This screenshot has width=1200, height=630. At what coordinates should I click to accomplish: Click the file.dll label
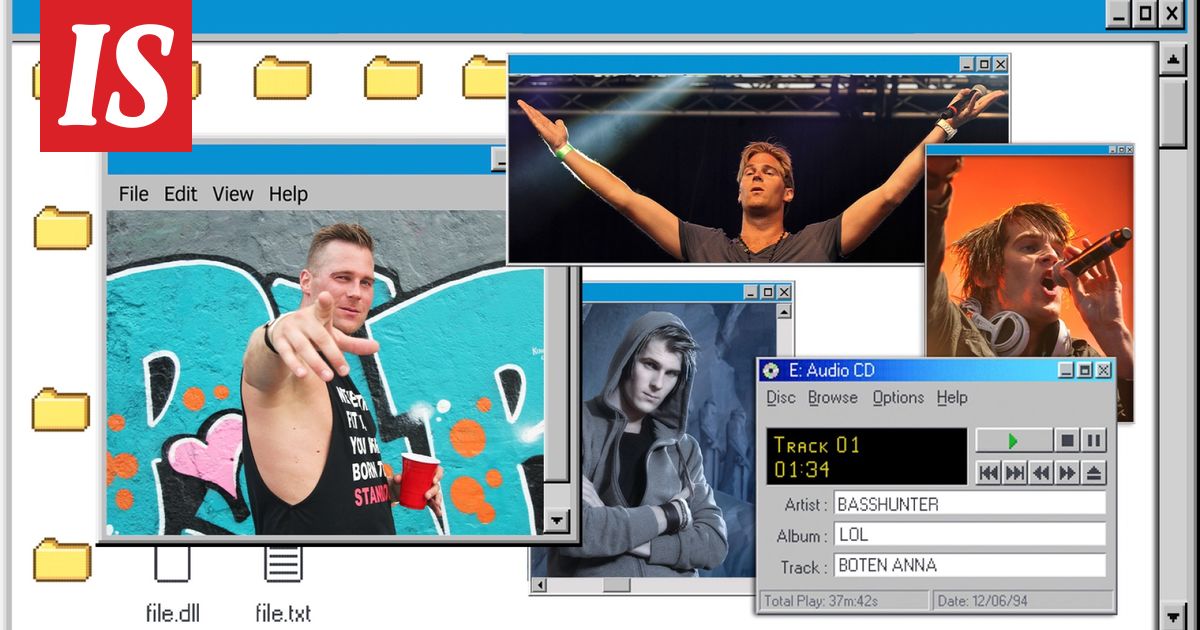click(x=174, y=612)
